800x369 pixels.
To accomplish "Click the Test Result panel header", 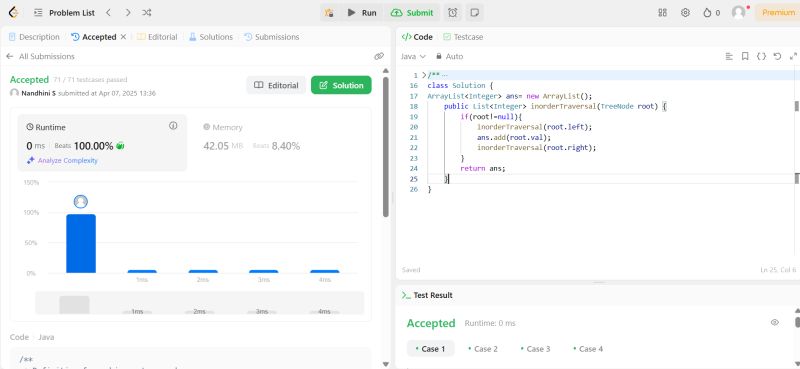I will tap(427, 295).
